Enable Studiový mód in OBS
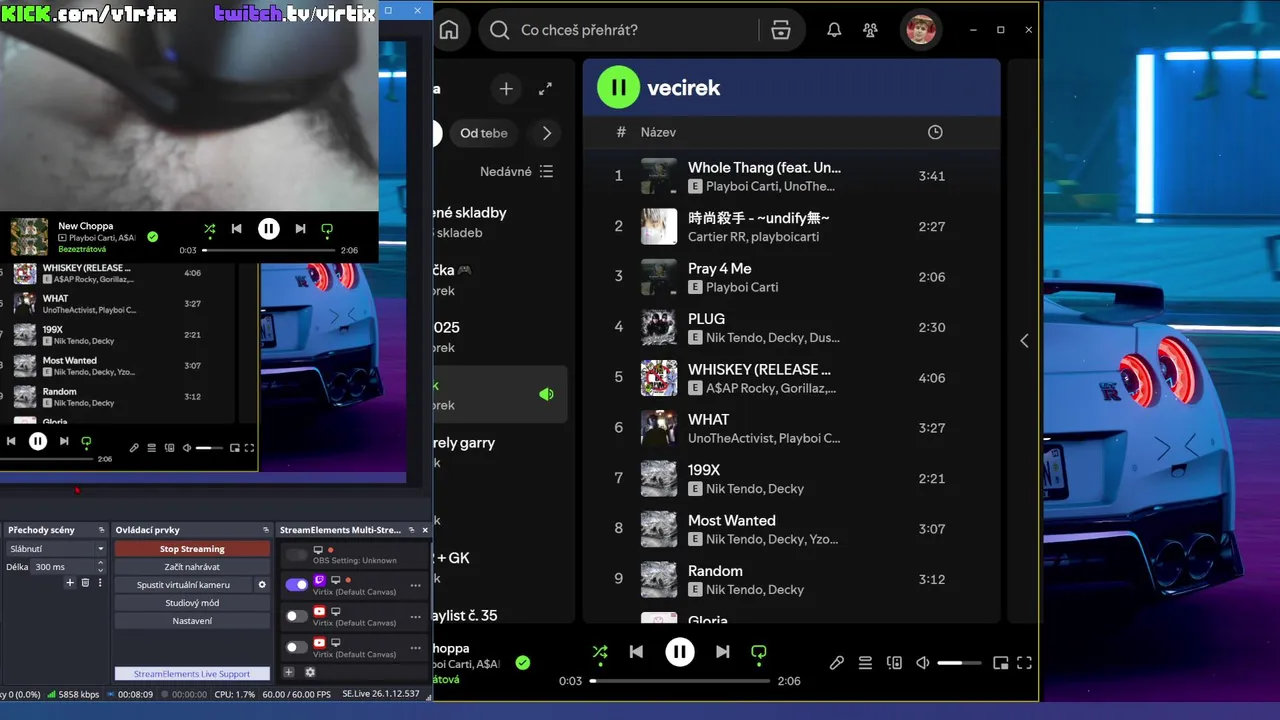1280x720 pixels. click(x=192, y=603)
